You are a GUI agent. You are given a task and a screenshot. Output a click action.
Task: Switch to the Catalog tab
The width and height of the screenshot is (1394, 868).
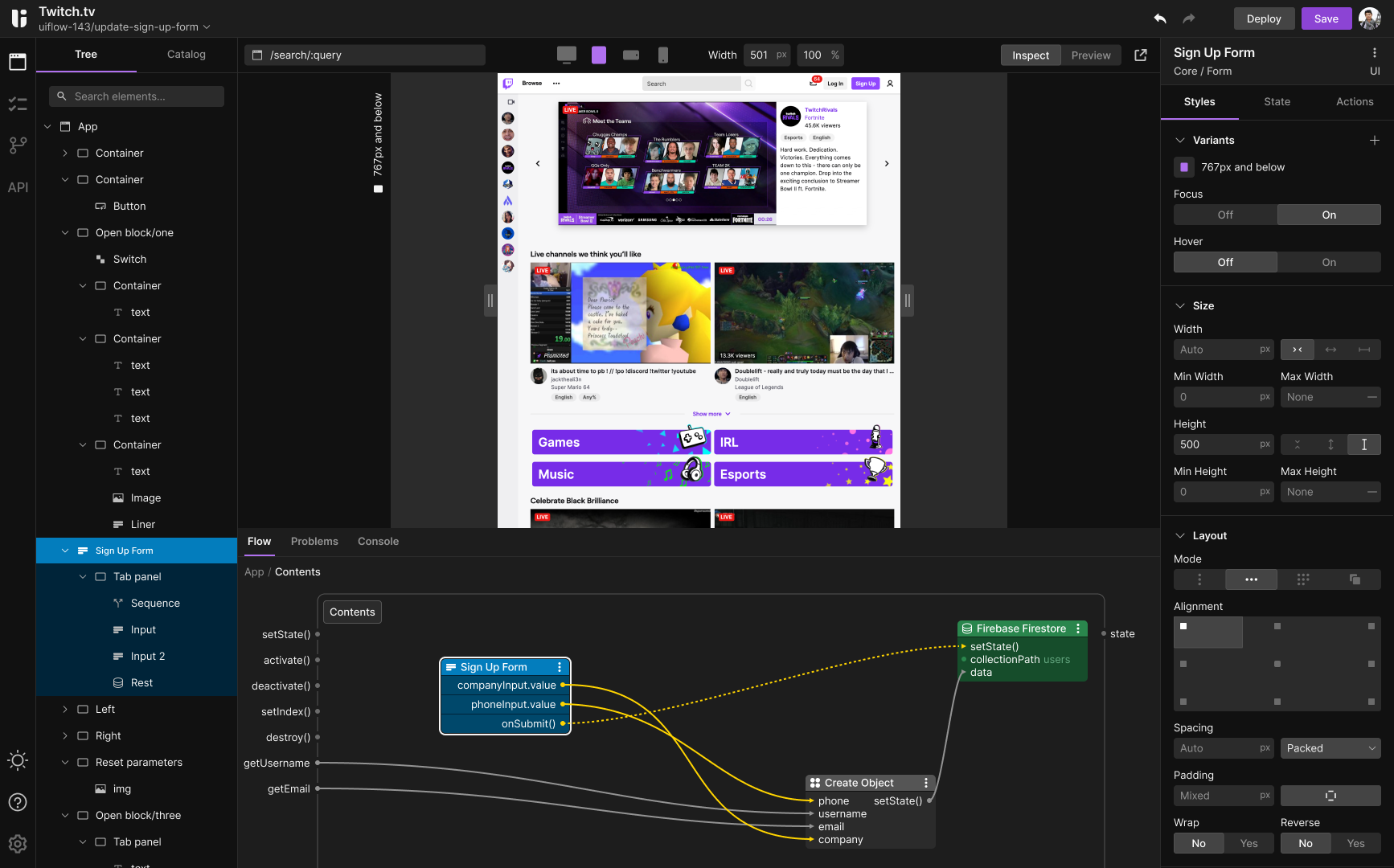pos(187,54)
